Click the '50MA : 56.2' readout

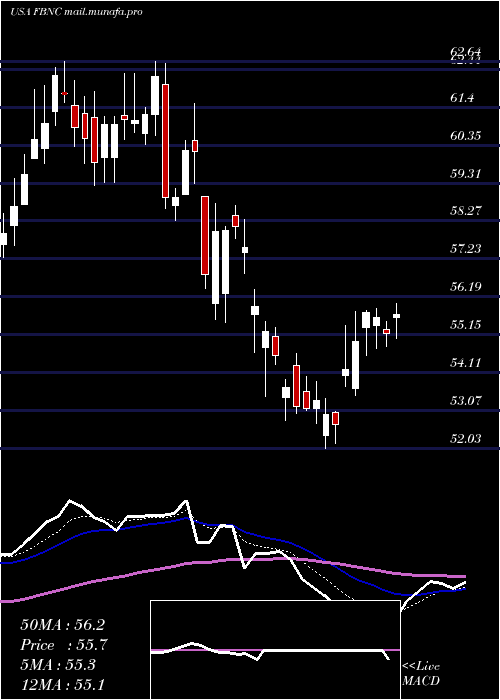(62, 625)
